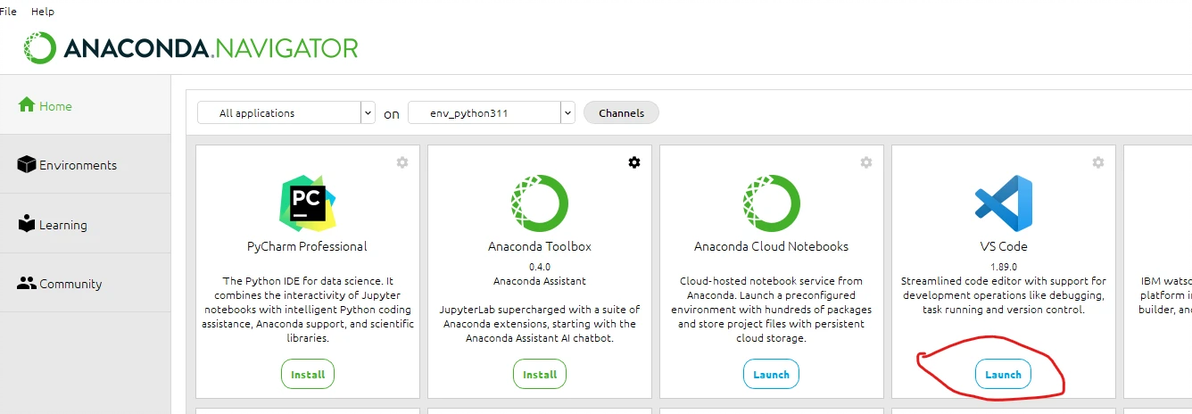Click the Anaconda Toolbox logo icon
1192x414 pixels.
(539, 203)
